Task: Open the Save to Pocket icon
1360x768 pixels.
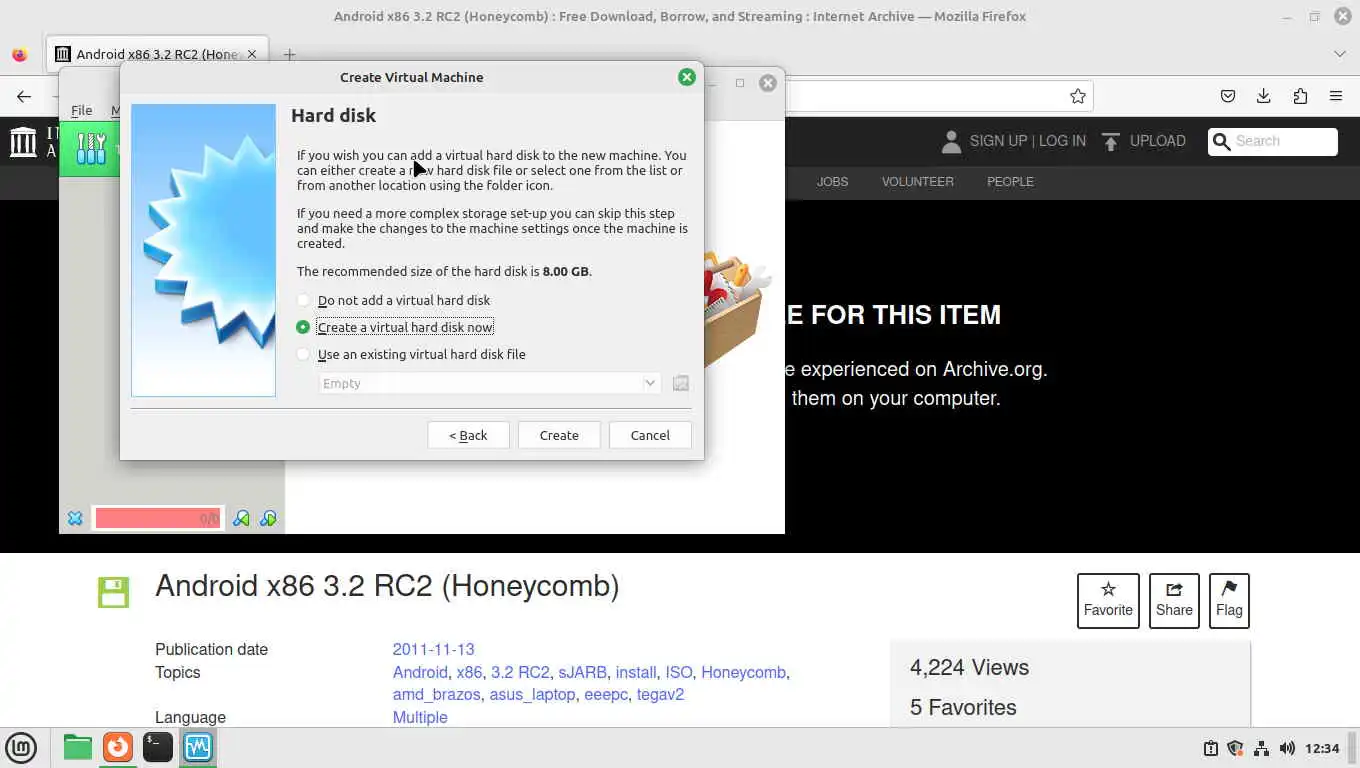Action: click(x=1228, y=96)
